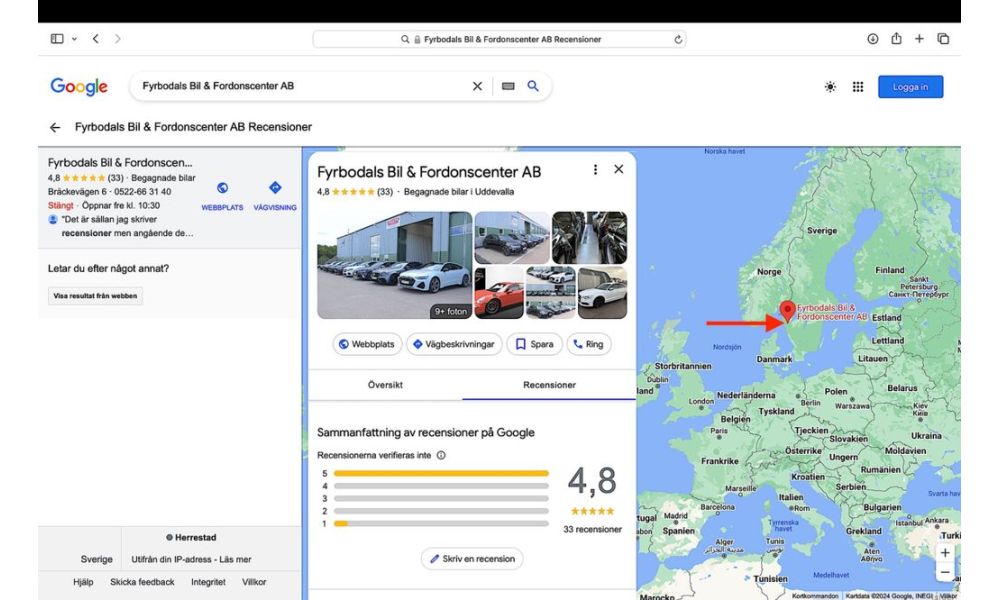The width and height of the screenshot is (1000, 600).
Task: Zoom out on the map with minus
Action: pos(945,573)
